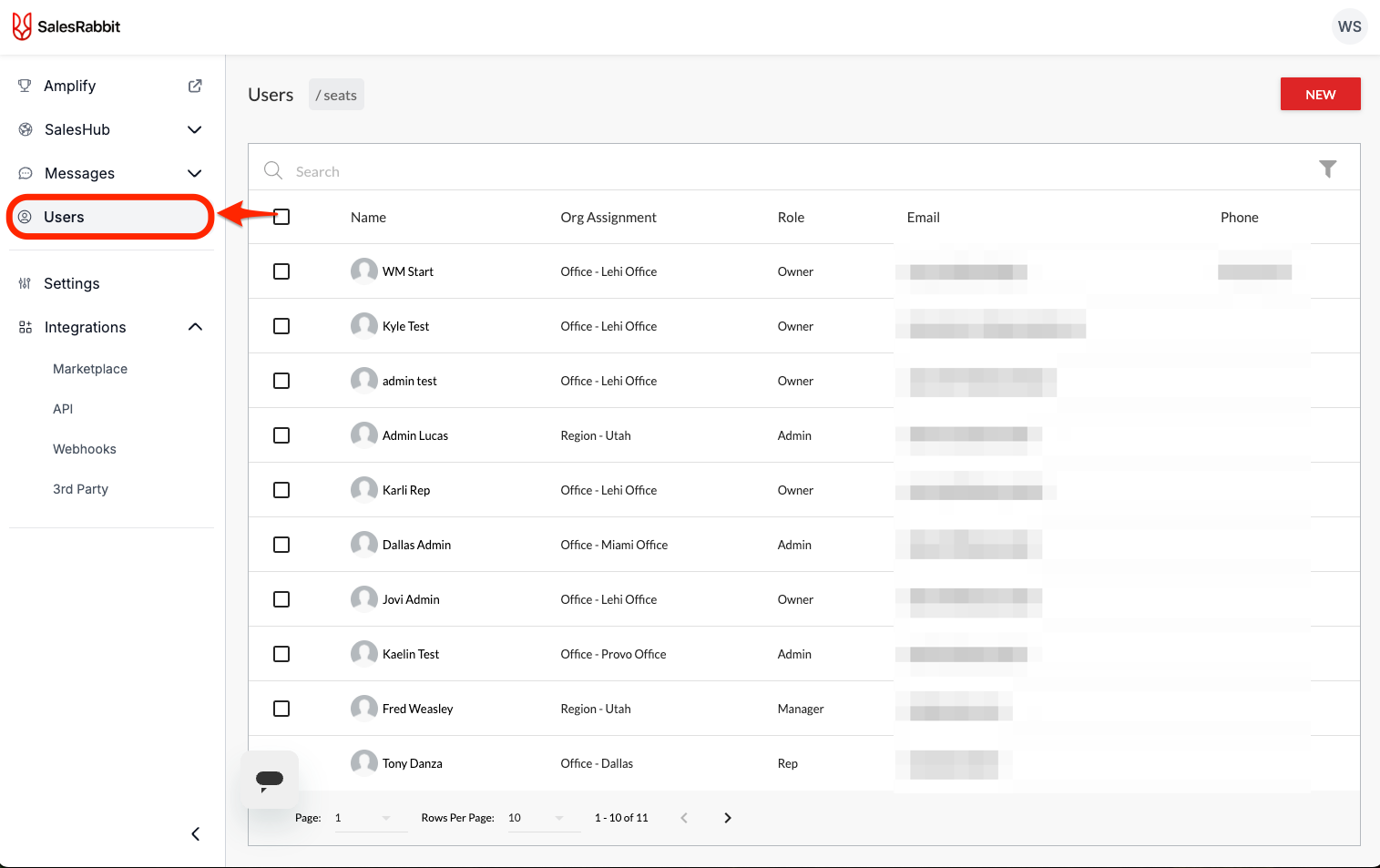This screenshot has width=1380, height=868.
Task: Sort by the Org Assignment header
Action: tap(608, 217)
